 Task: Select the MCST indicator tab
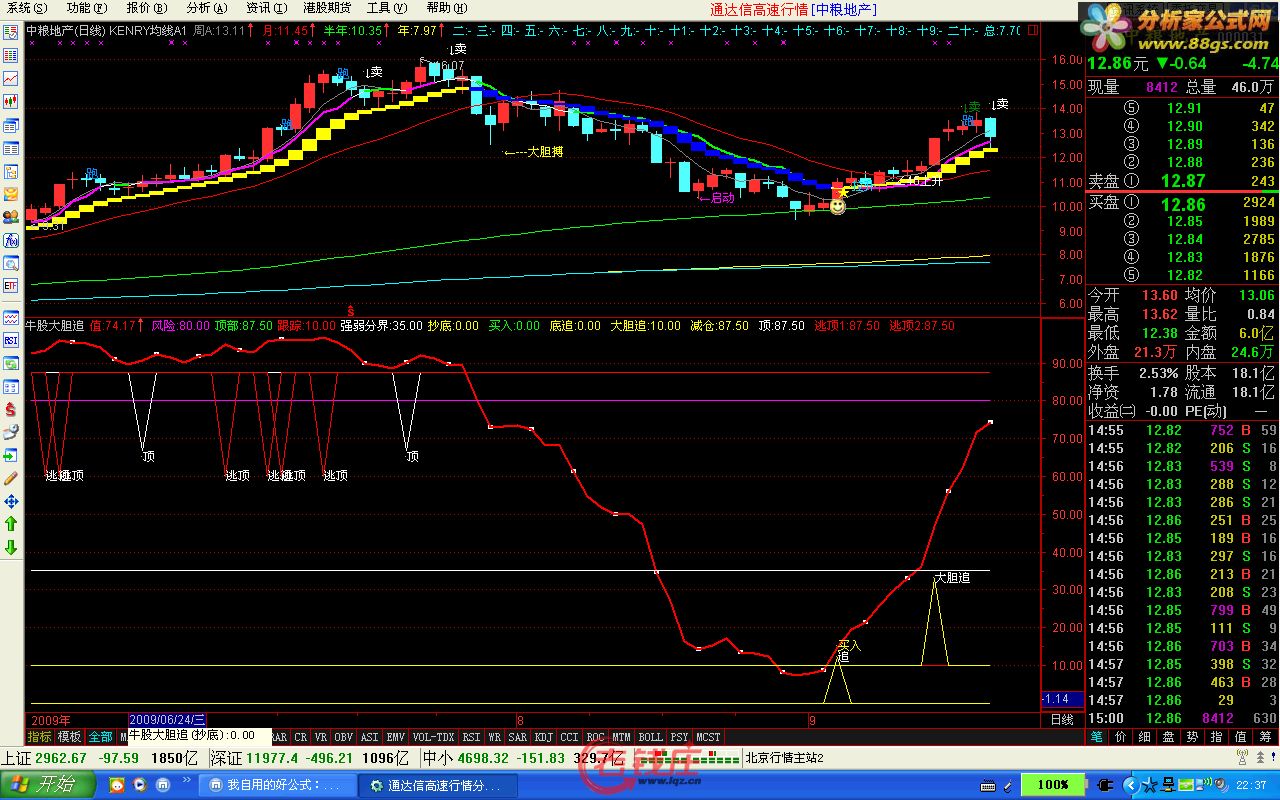pos(708,736)
